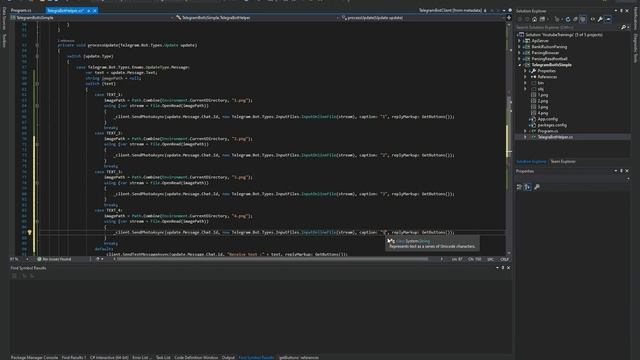Select the Solution 'YoutubeTrainings' root node
640x360 pixels.
[x=563, y=35]
